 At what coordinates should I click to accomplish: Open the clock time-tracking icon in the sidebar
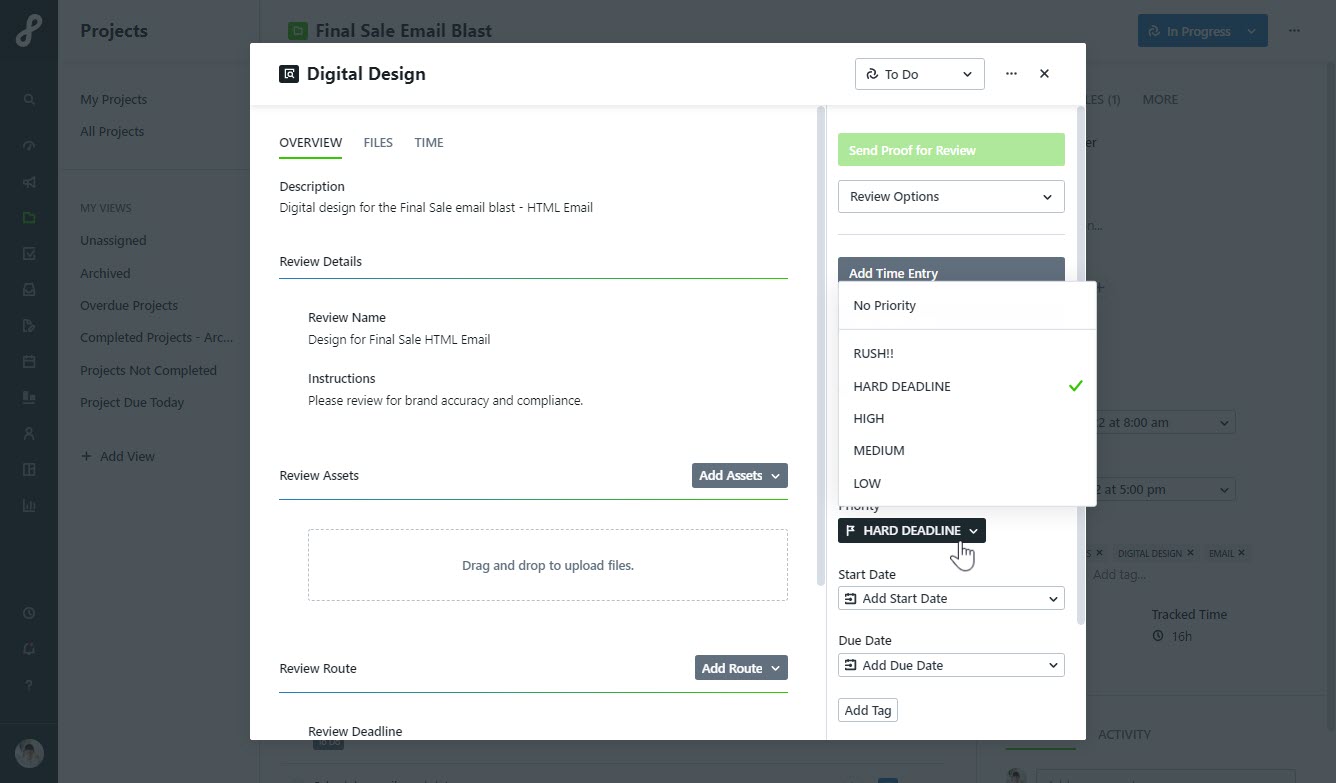(29, 613)
